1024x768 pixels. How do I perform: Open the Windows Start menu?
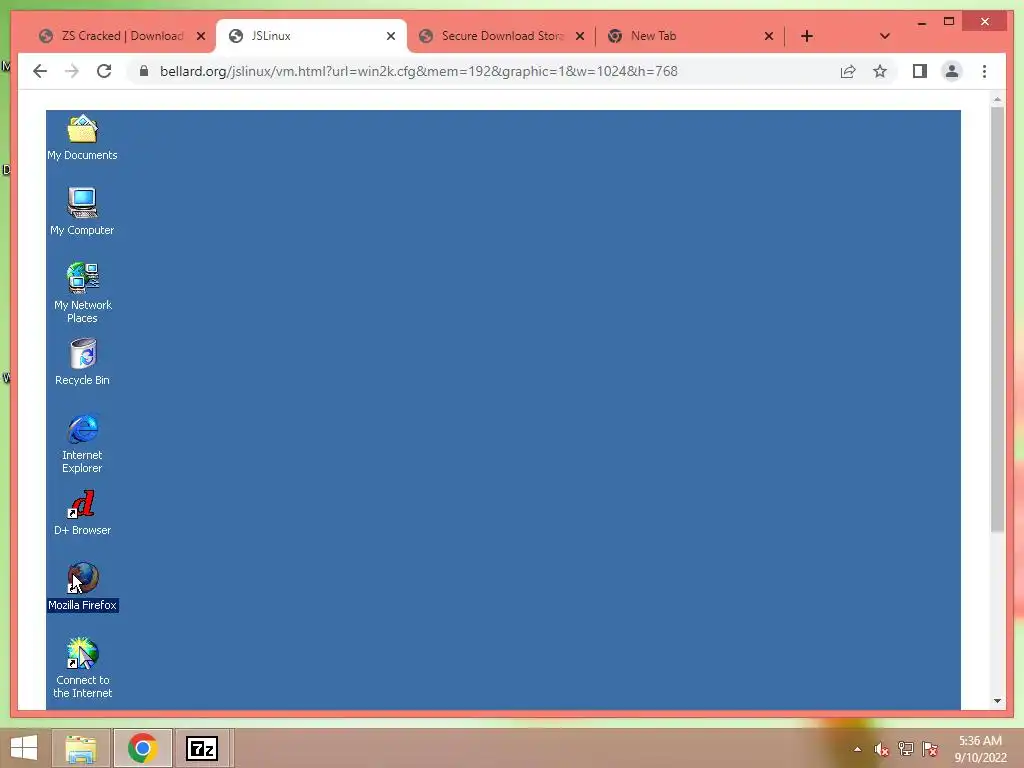tap(24, 748)
